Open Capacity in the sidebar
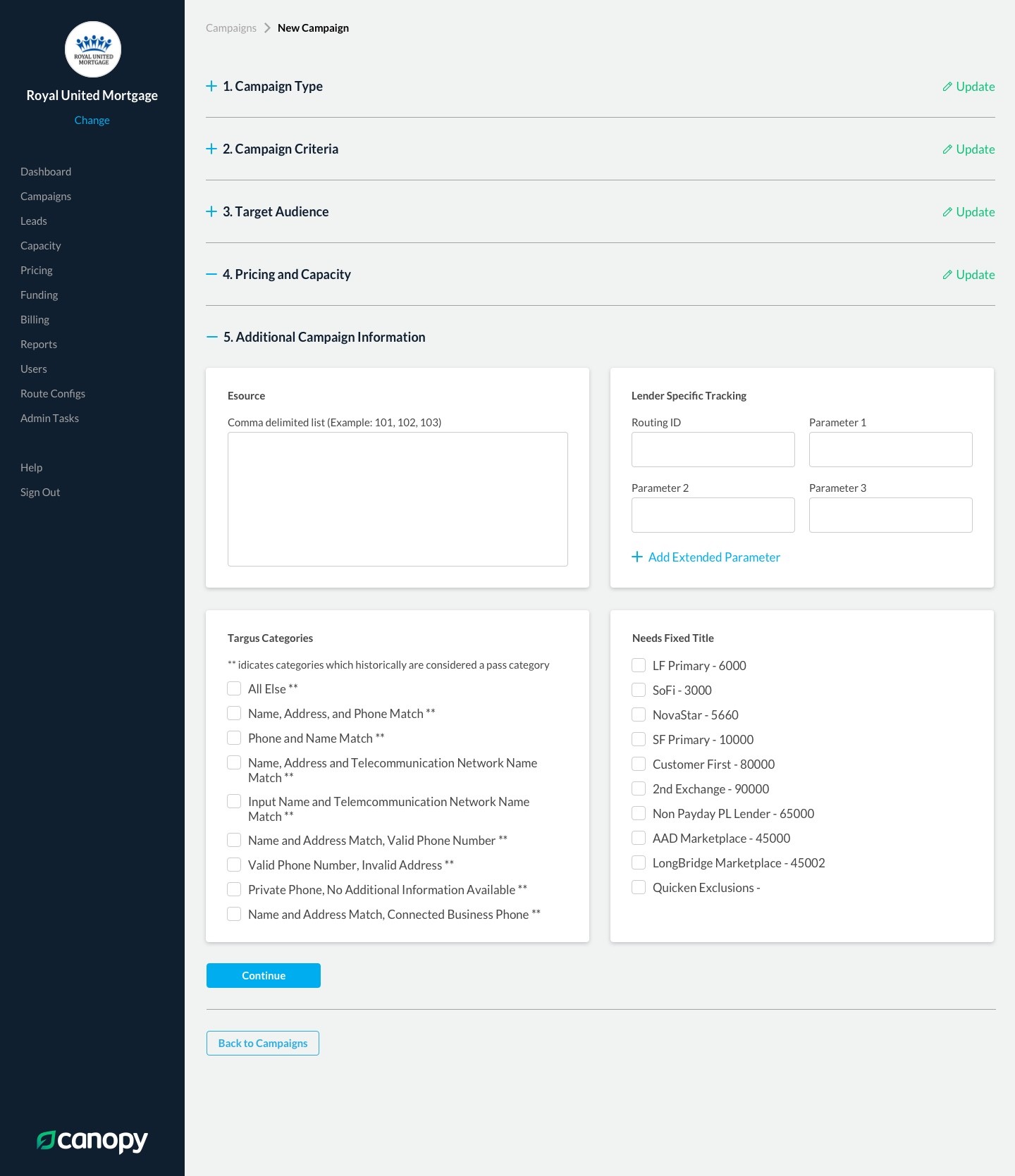This screenshot has width=1015, height=1176. pos(41,246)
